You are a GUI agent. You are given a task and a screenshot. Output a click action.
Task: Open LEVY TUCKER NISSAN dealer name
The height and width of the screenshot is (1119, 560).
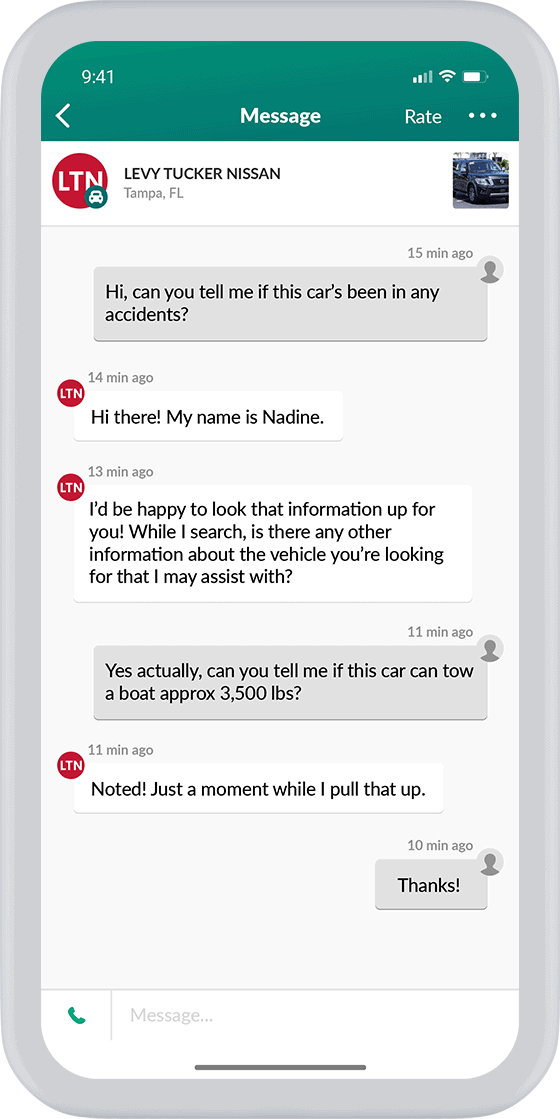[202, 173]
